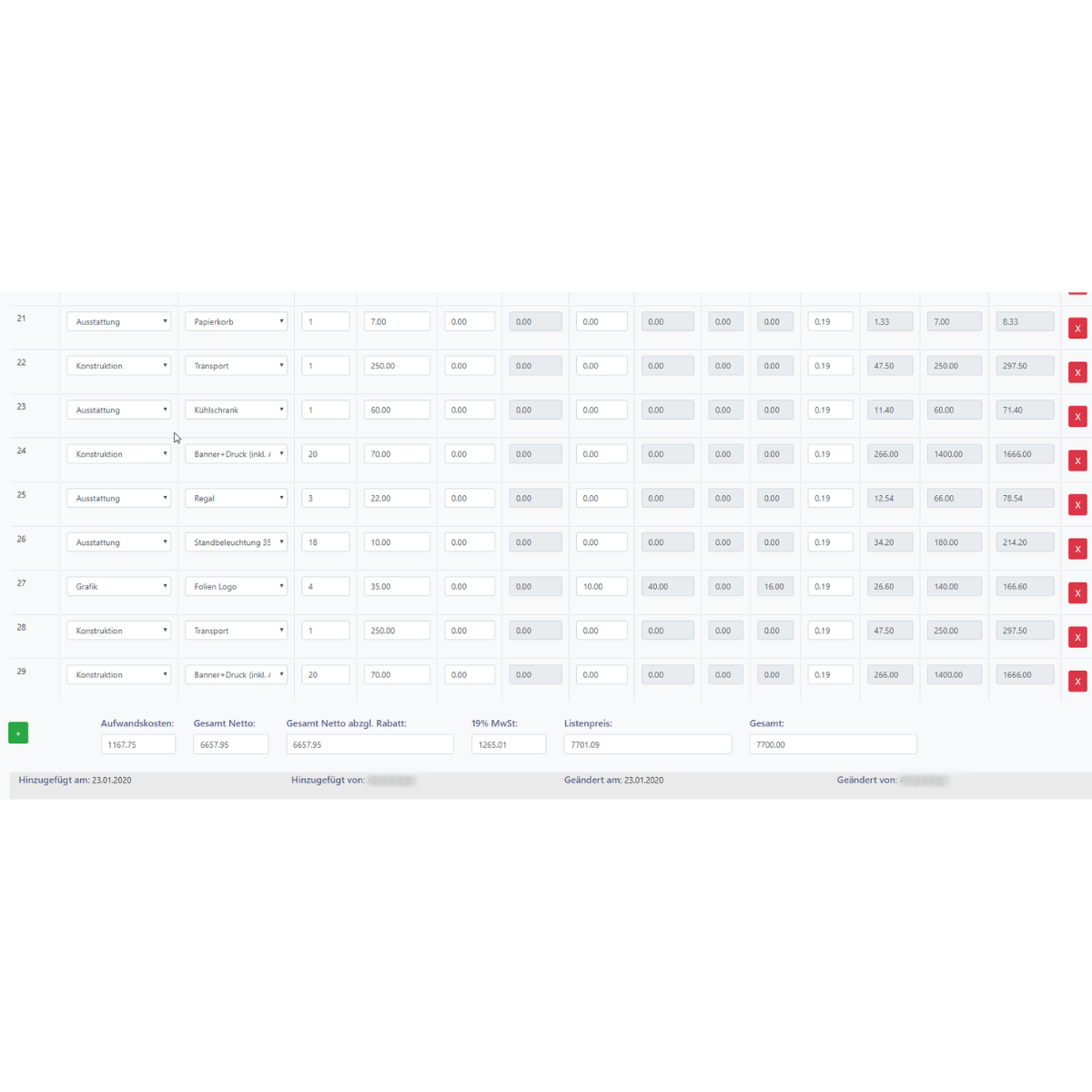Edit the 35.00 price in row 27
The height and width of the screenshot is (1092, 1092).
pyautogui.click(x=397, y=587)
